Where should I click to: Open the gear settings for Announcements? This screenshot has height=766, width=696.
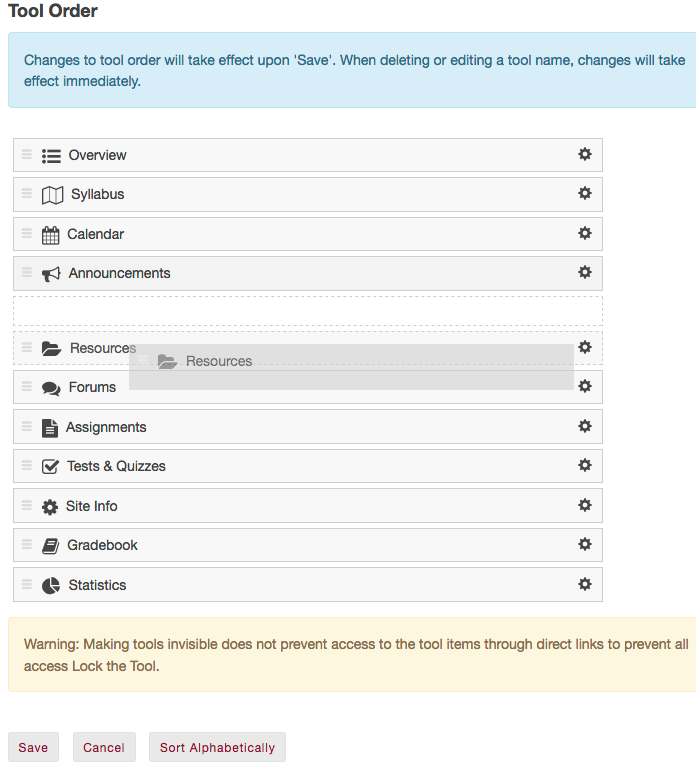click(x=585, y=273)
